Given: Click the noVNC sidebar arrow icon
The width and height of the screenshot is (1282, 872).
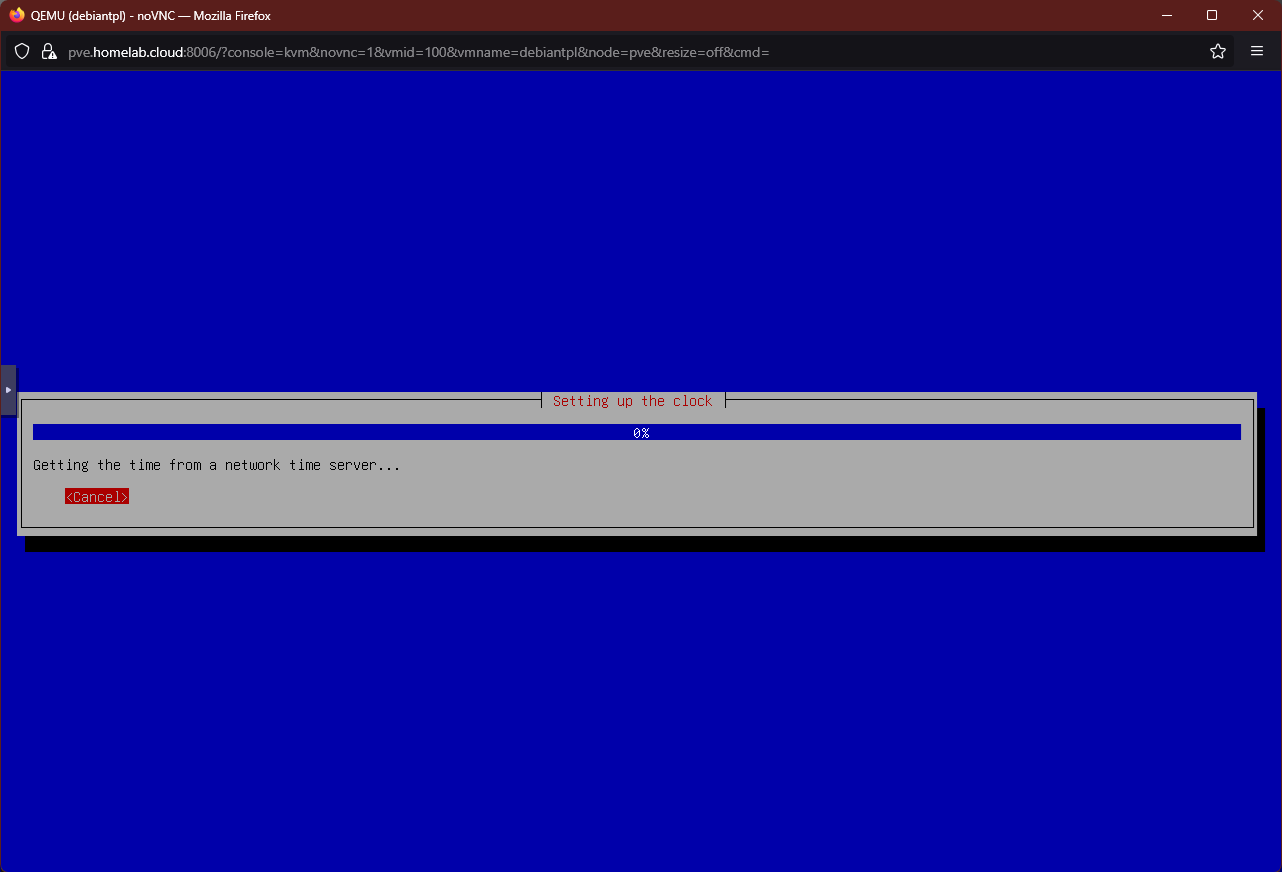Looking at the screenshot, I should (8, 389).
